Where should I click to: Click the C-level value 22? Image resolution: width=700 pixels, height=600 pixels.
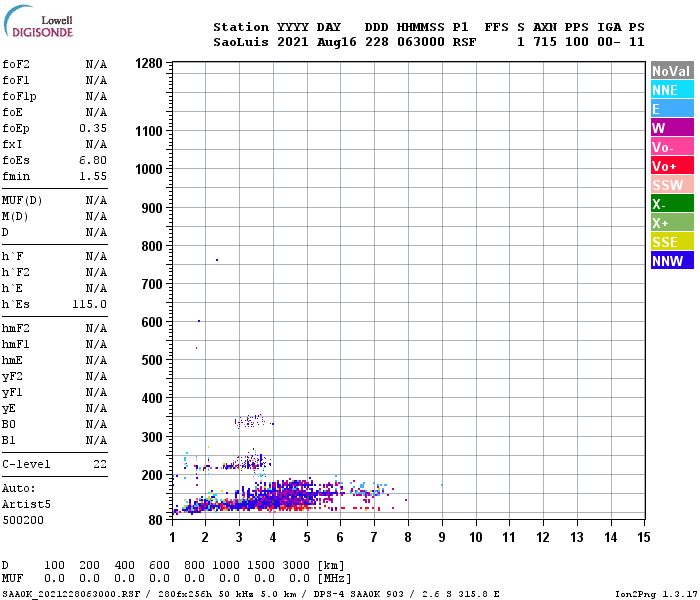point(100,464)
